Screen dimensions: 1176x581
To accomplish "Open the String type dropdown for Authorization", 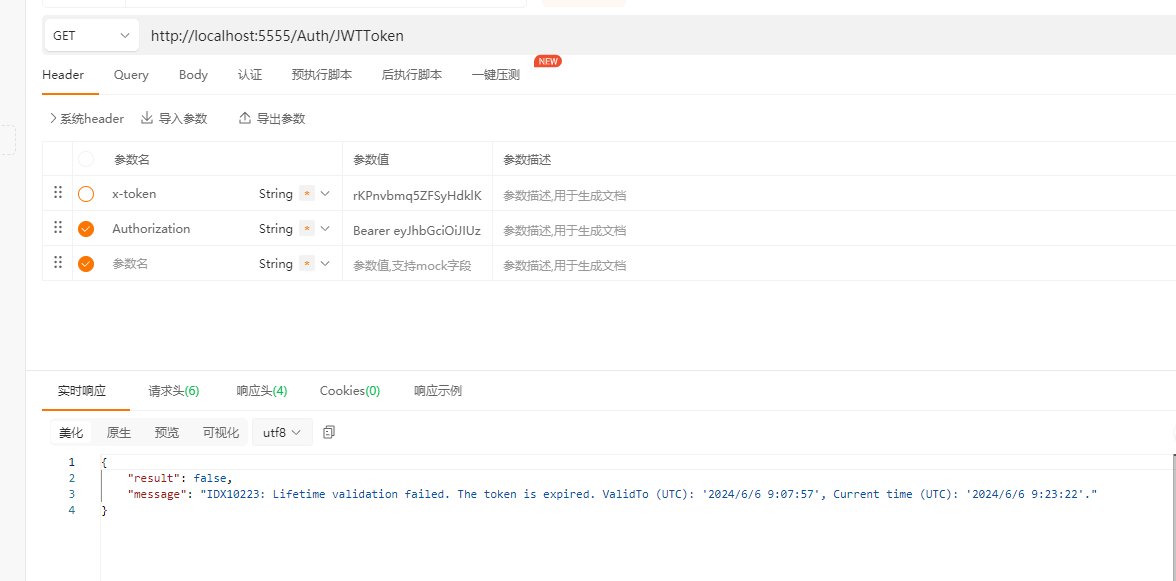I will 325,229.
